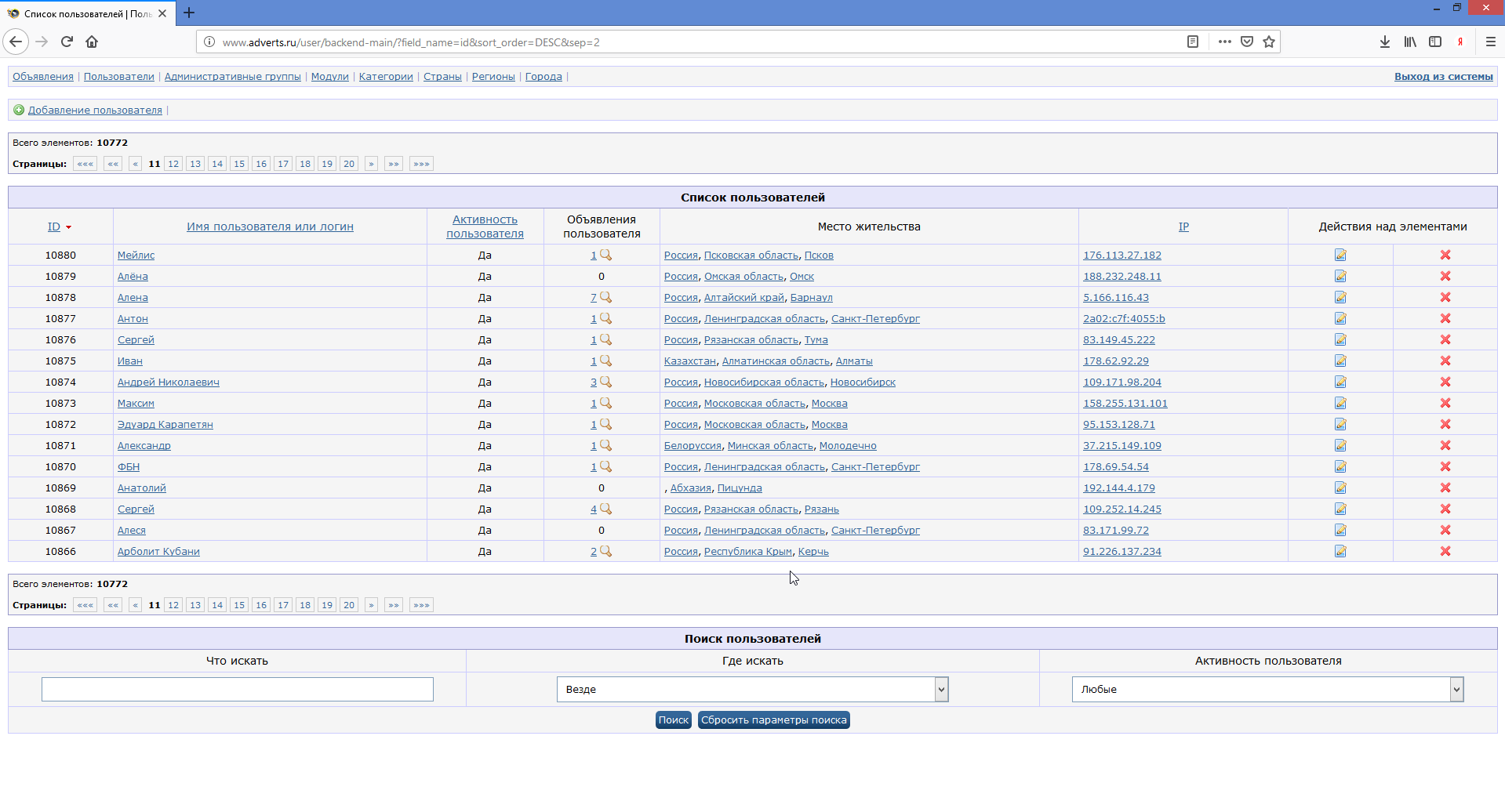
Task: Delete user 10879 Алёна with red X
Action: click(1445, 276)
